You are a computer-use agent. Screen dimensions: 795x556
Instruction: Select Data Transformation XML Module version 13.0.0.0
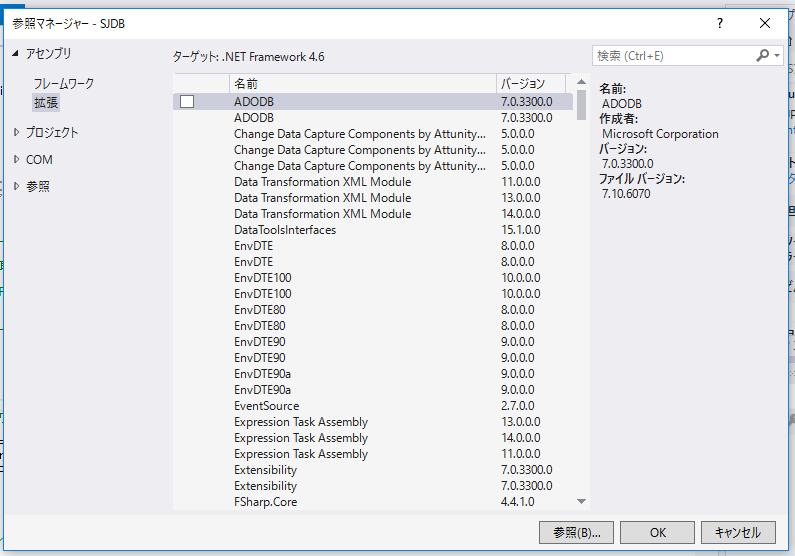pyautogui.click(x=373, y=198)
